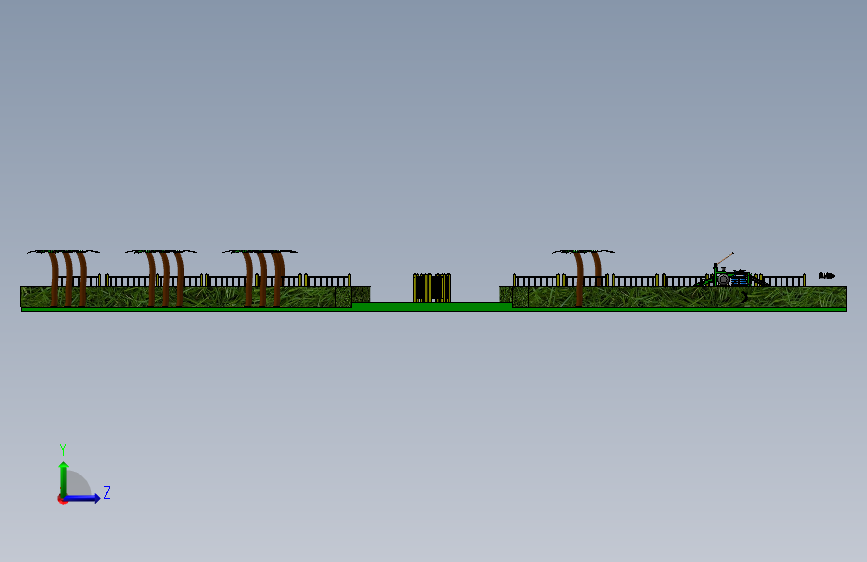867x562 pixels.
Task: Select the yellow-and-black gate in the middle gap
Action: pos(432,288)
